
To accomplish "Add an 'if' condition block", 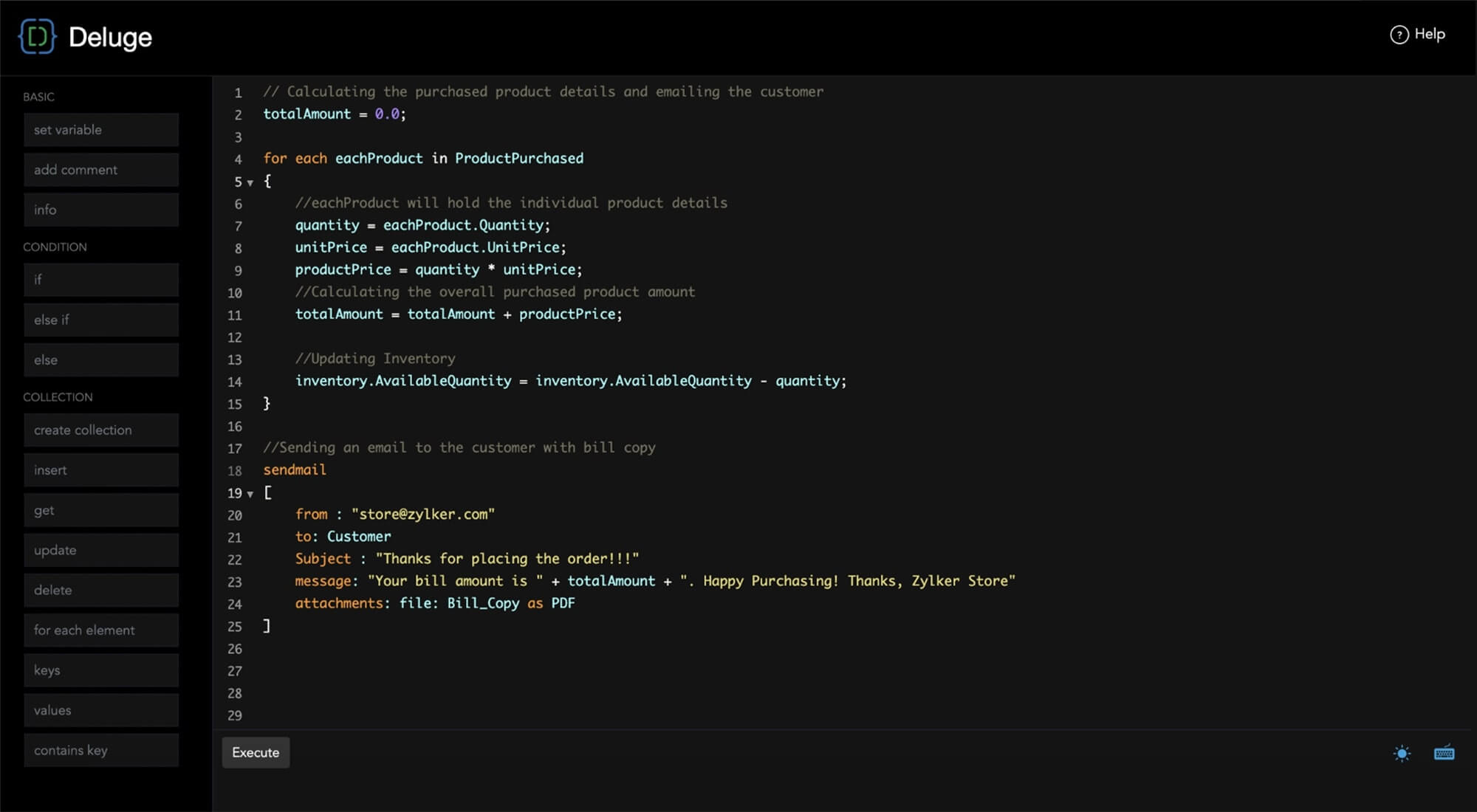I will coord(101,280).
